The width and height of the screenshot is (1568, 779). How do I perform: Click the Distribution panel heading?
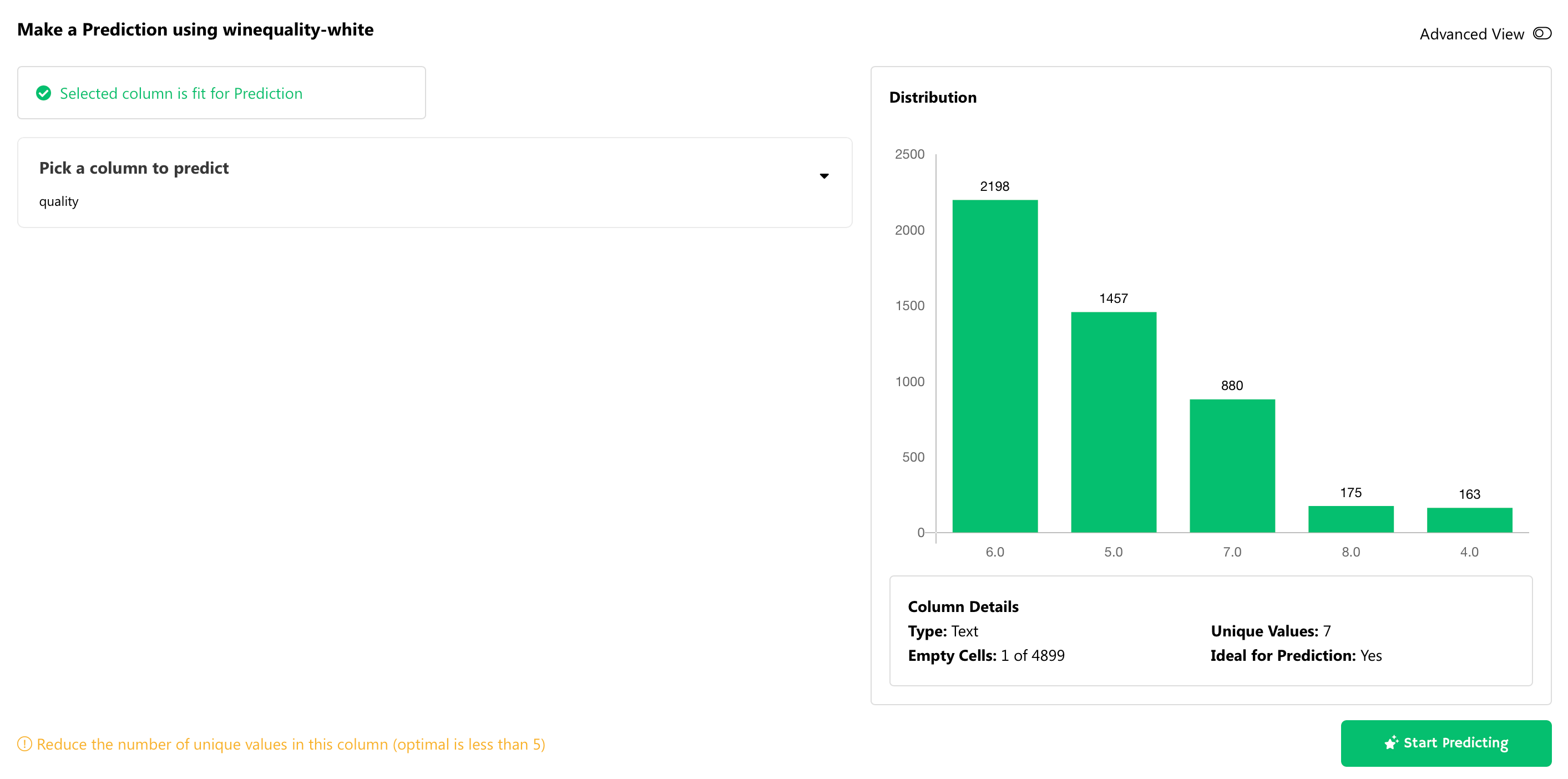(933, 98)
